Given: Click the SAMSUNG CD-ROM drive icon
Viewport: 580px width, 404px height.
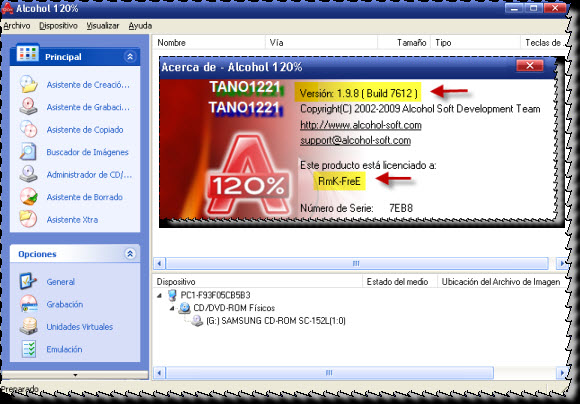Looking at the screenshot, I should (197, 321).
